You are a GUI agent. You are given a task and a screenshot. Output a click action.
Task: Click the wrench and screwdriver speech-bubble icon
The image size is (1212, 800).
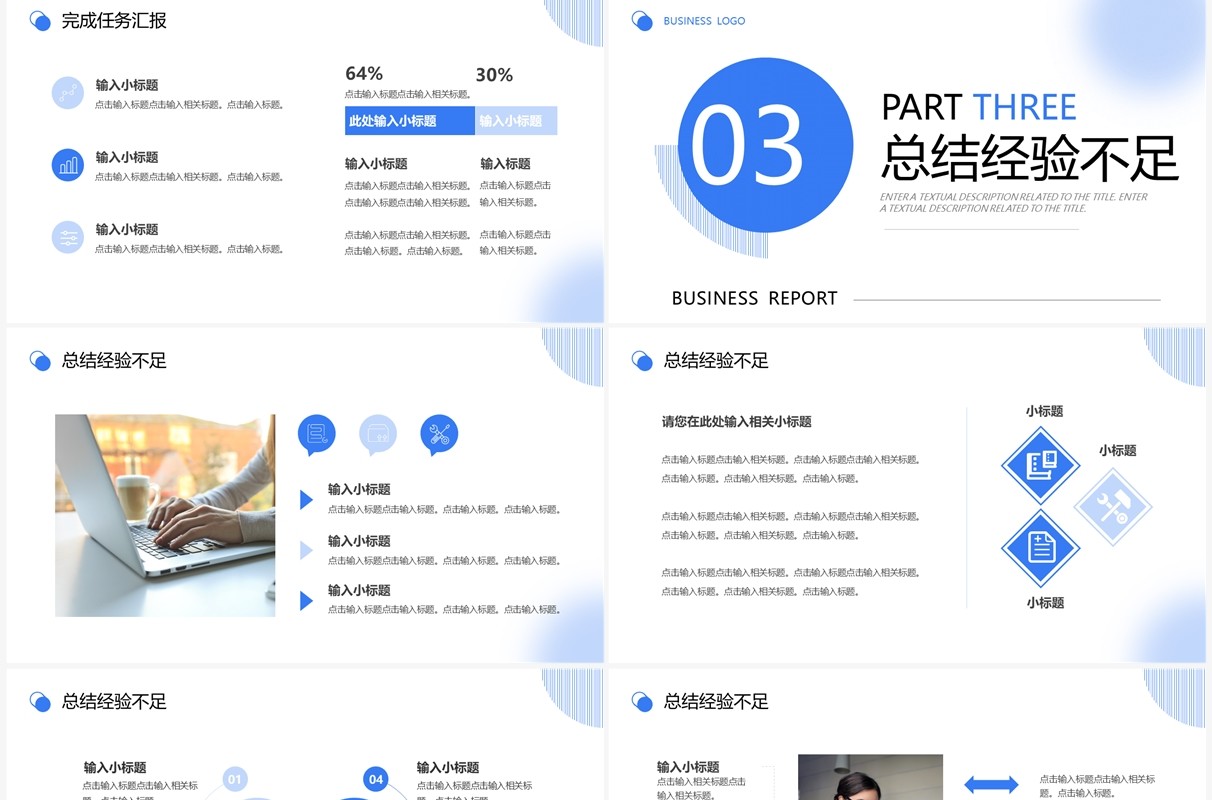(439, 435)
